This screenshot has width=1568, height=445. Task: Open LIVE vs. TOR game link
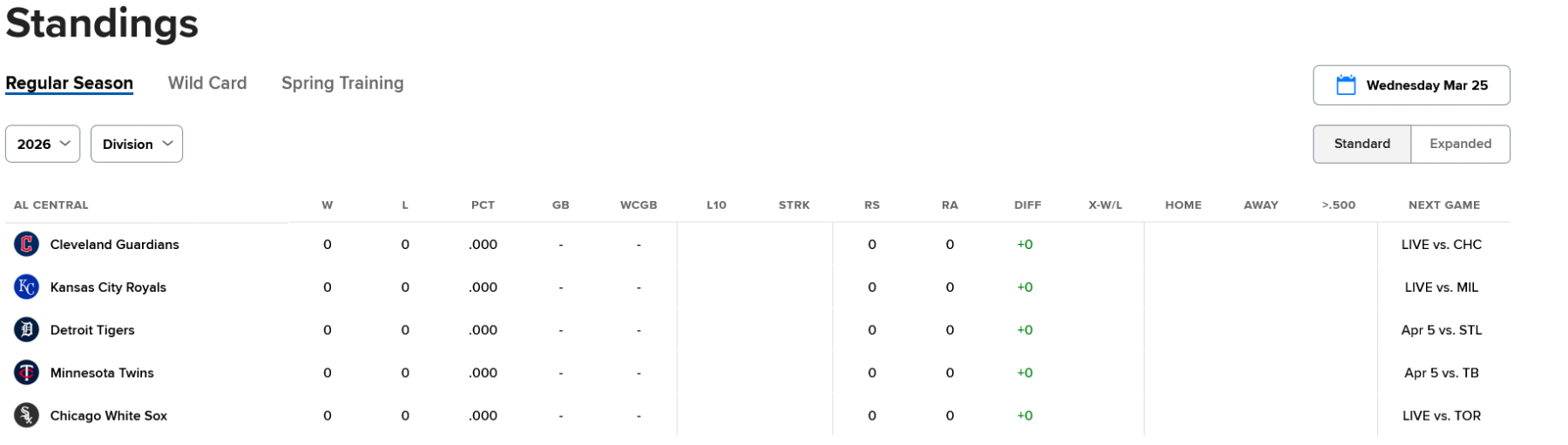pos(1441,415)
